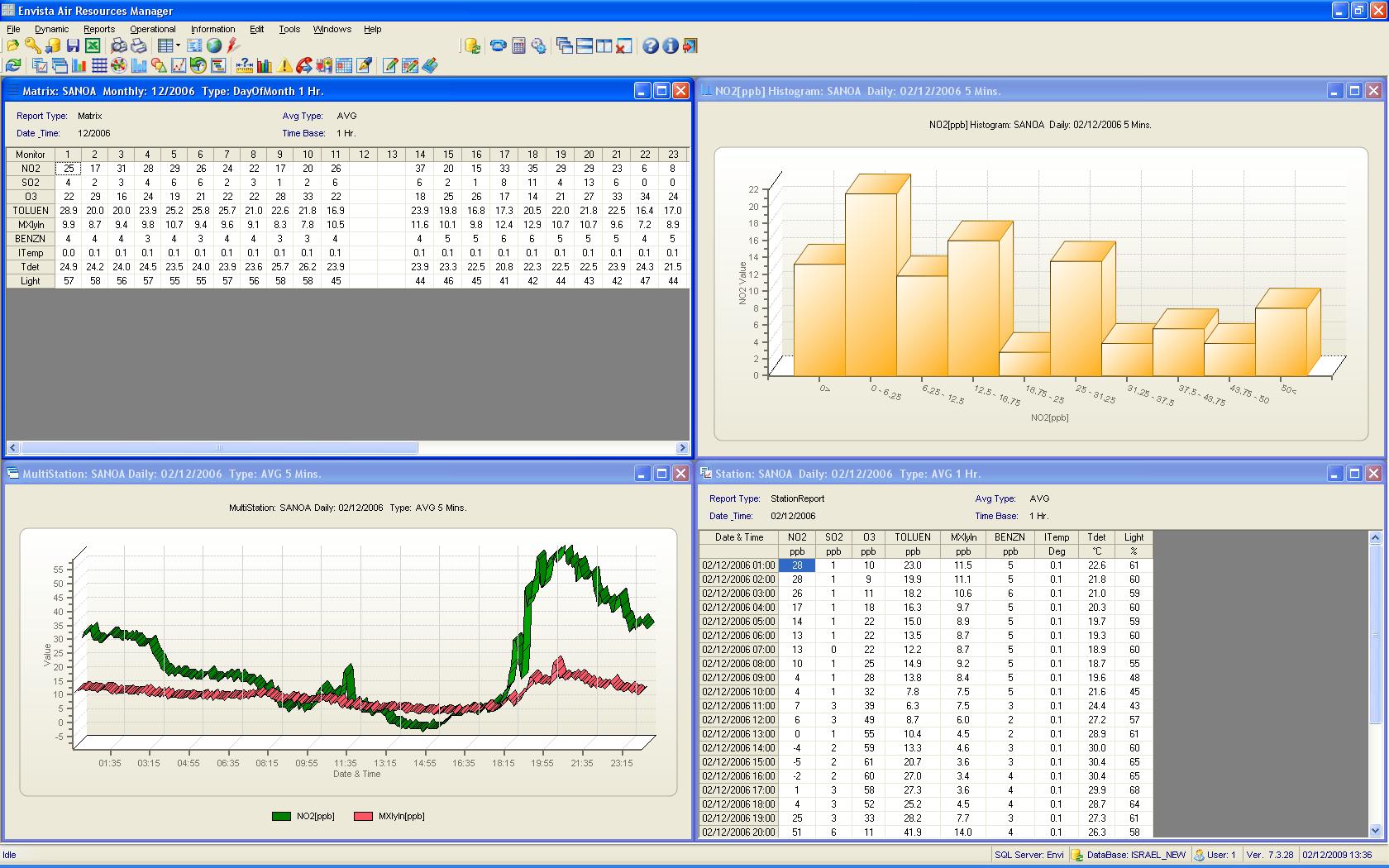Tile windows horizontally via toolbar icon
The image size is (1389, 868).
point(584,46)
